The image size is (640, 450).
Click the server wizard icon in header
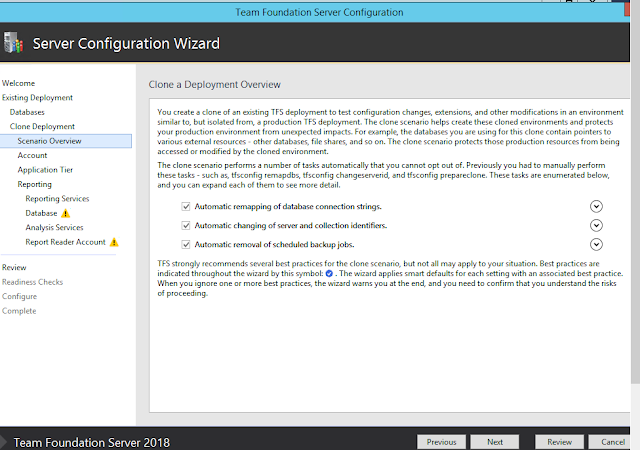[x=13, y=42]
